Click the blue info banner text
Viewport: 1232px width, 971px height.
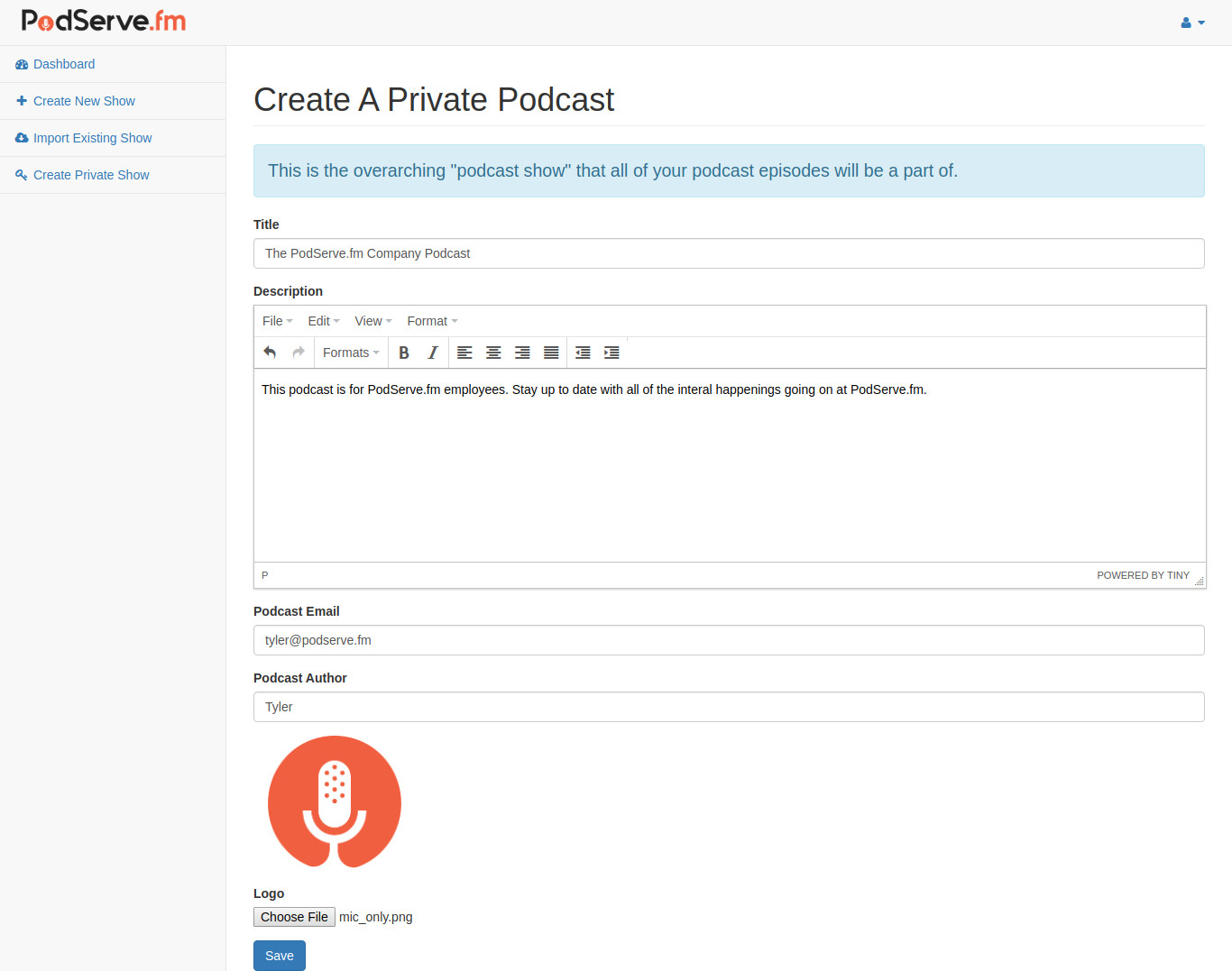pyautogui.click(x=613, y=170)
